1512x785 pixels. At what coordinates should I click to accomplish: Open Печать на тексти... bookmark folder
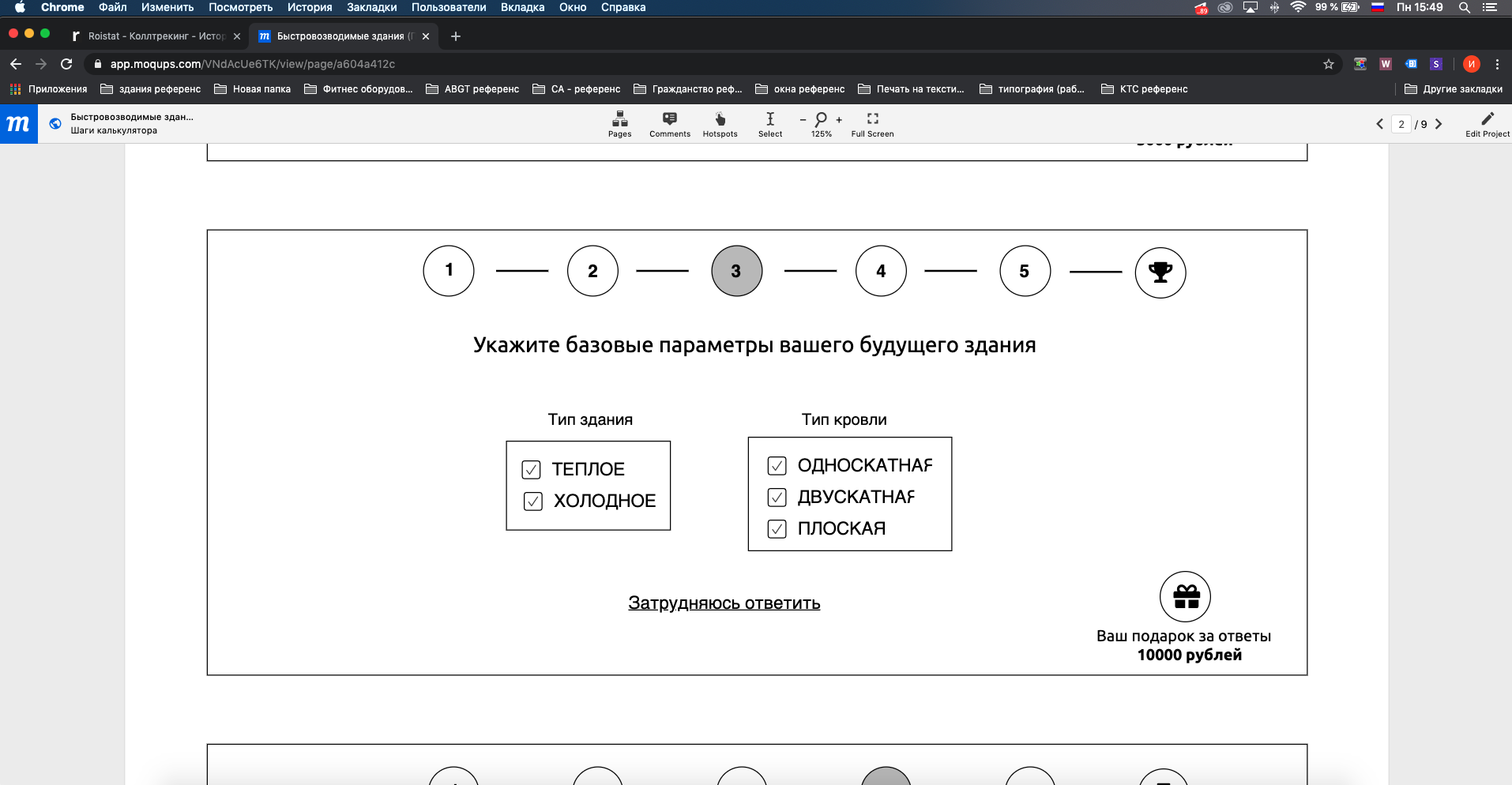click(911, 89)
